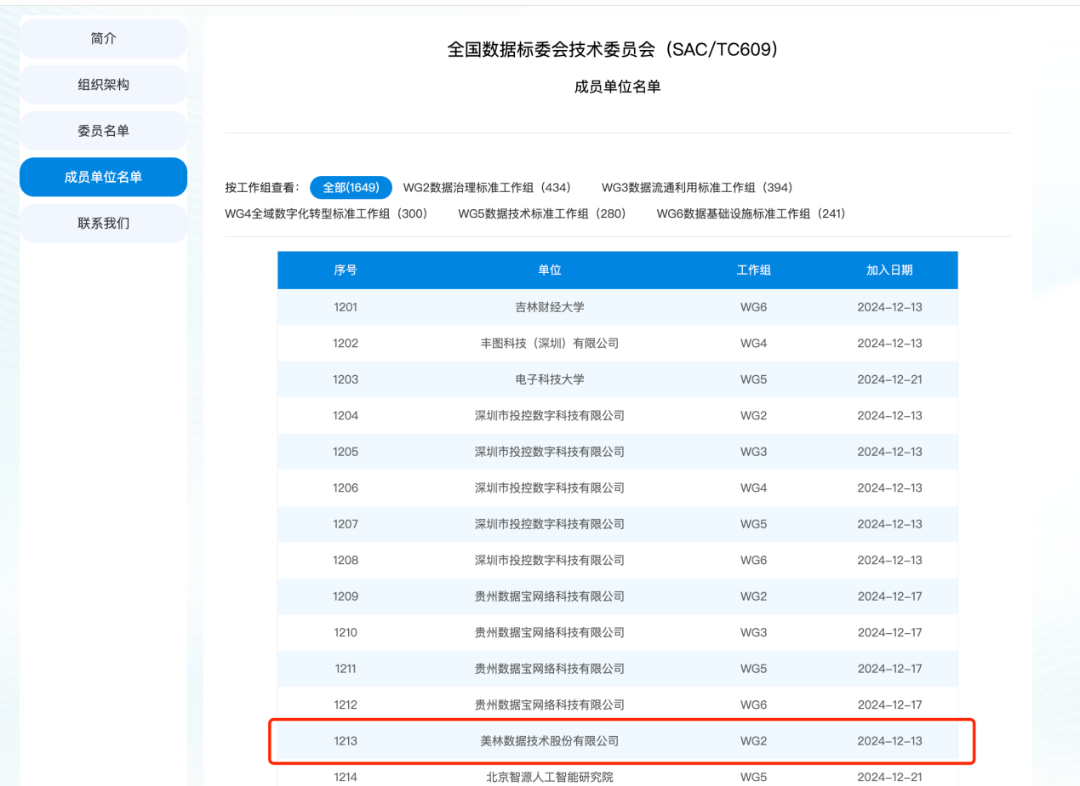Filter by WG2数据治理标准工作组 (434)
Screen dimensions: 1080x786
pos(486,187)
